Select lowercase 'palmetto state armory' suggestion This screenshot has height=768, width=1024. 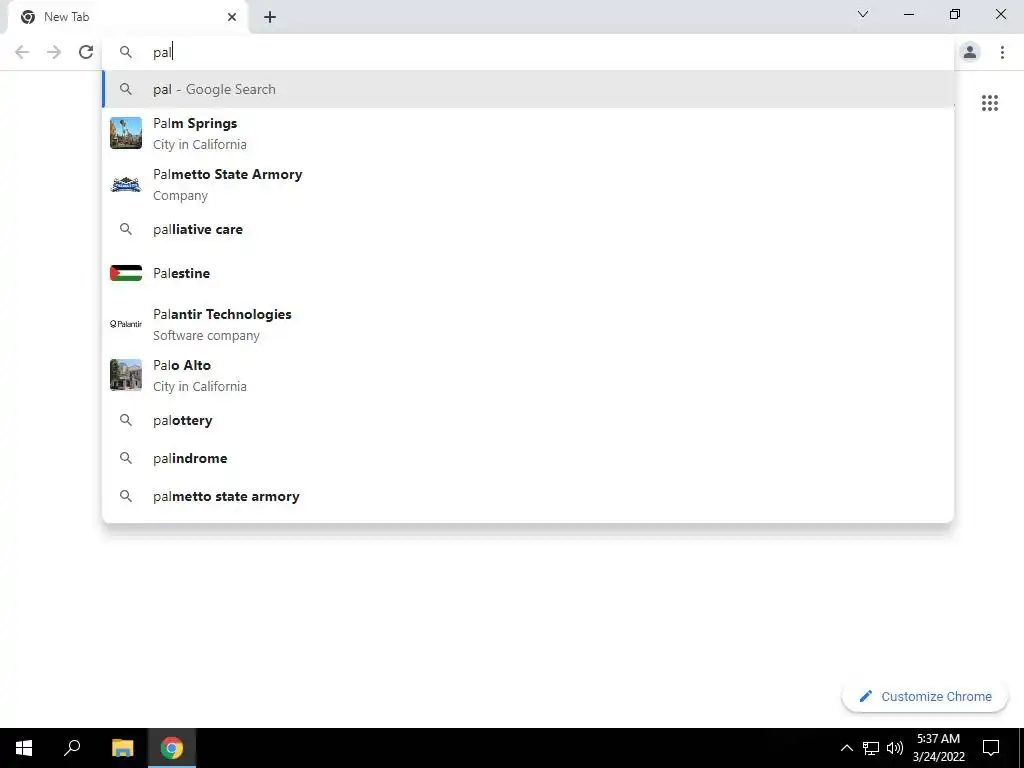[x=528, y=496]
